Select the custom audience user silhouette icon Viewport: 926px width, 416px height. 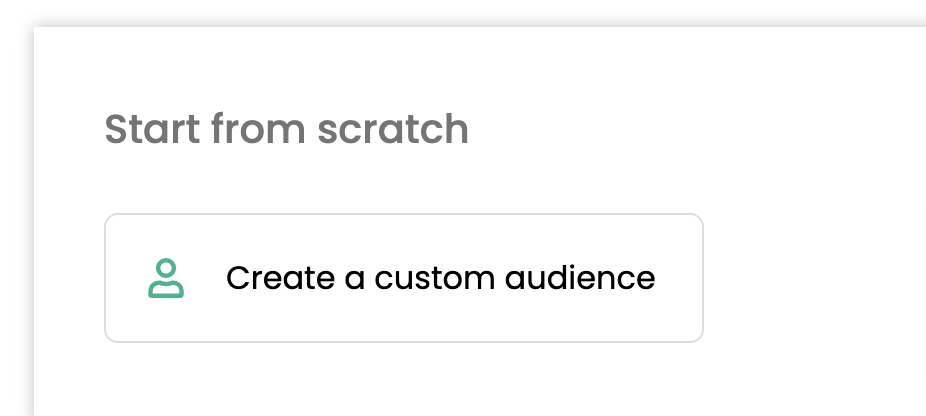click(x=166, y=278)
